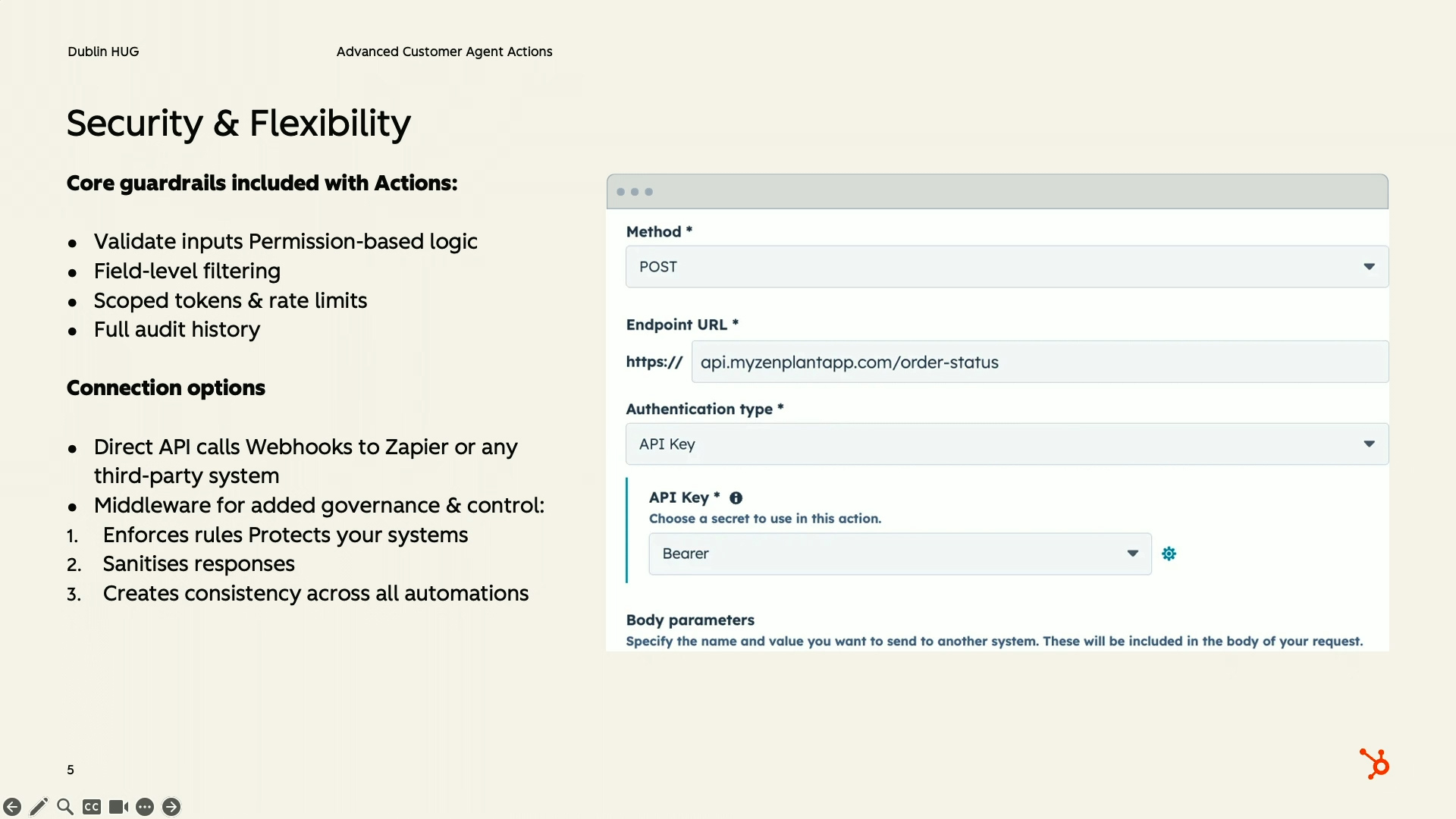Click the HubSpot sprocket logo
Screen dimensions: 1456x819
tap(1374, 764)
